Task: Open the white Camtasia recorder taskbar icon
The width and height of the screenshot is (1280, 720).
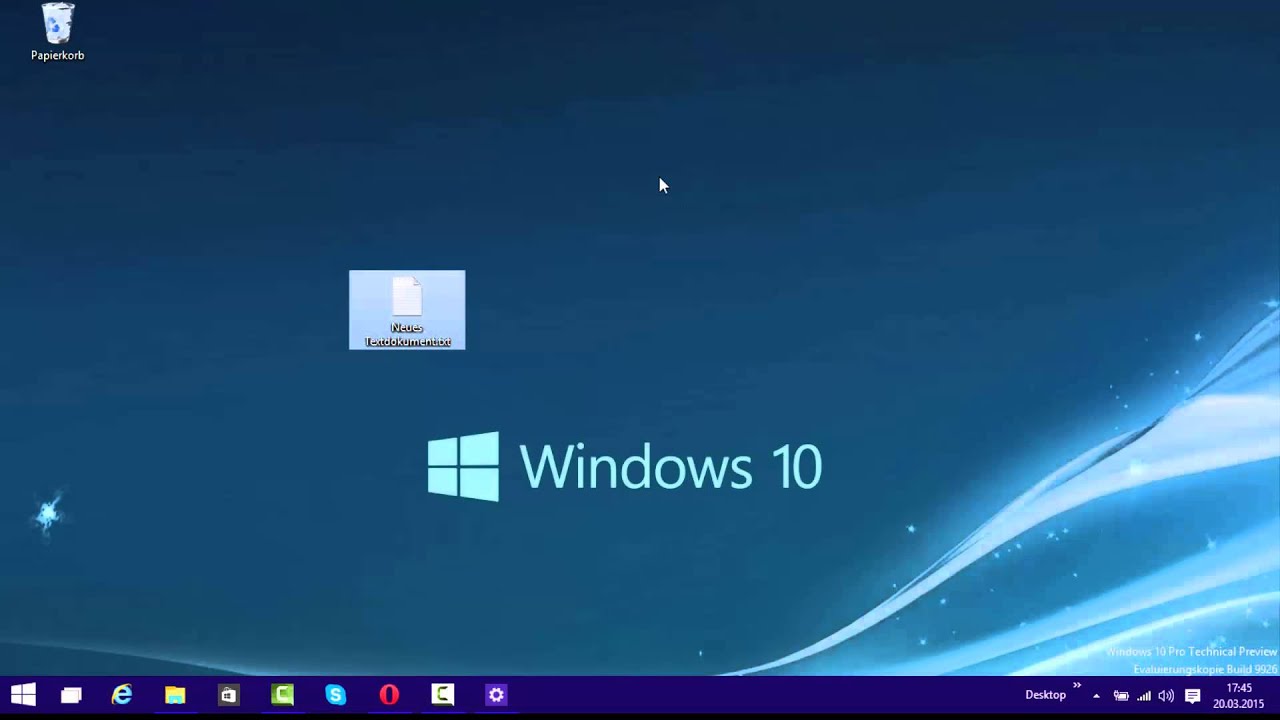Action: 443,695
